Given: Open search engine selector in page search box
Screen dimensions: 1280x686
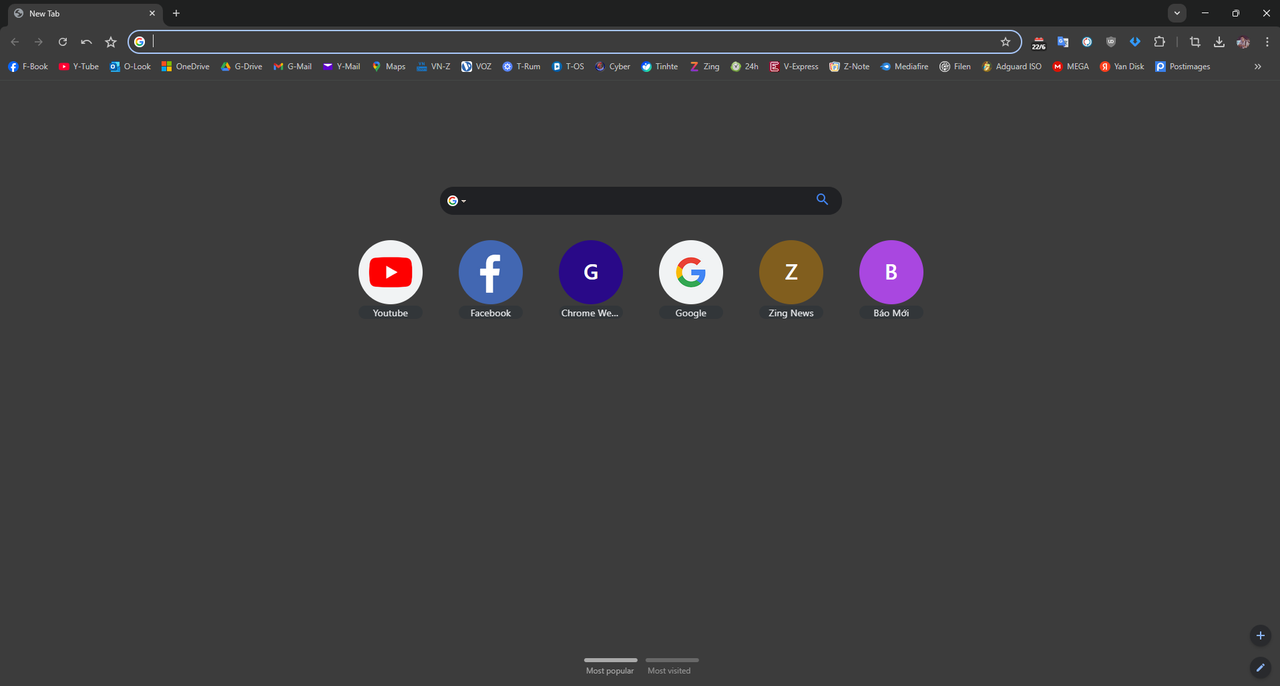Looking at the screenshot, I should coord(456,201).
